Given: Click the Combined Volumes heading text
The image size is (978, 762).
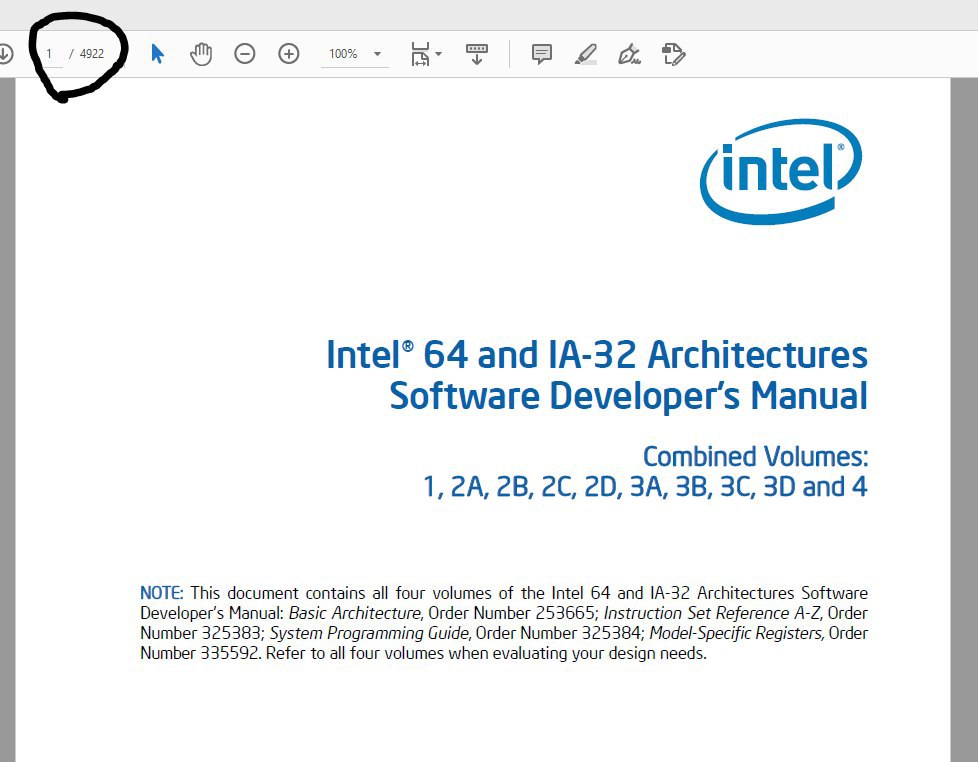Looking at the screenshot, I should (x=755, y=457).
